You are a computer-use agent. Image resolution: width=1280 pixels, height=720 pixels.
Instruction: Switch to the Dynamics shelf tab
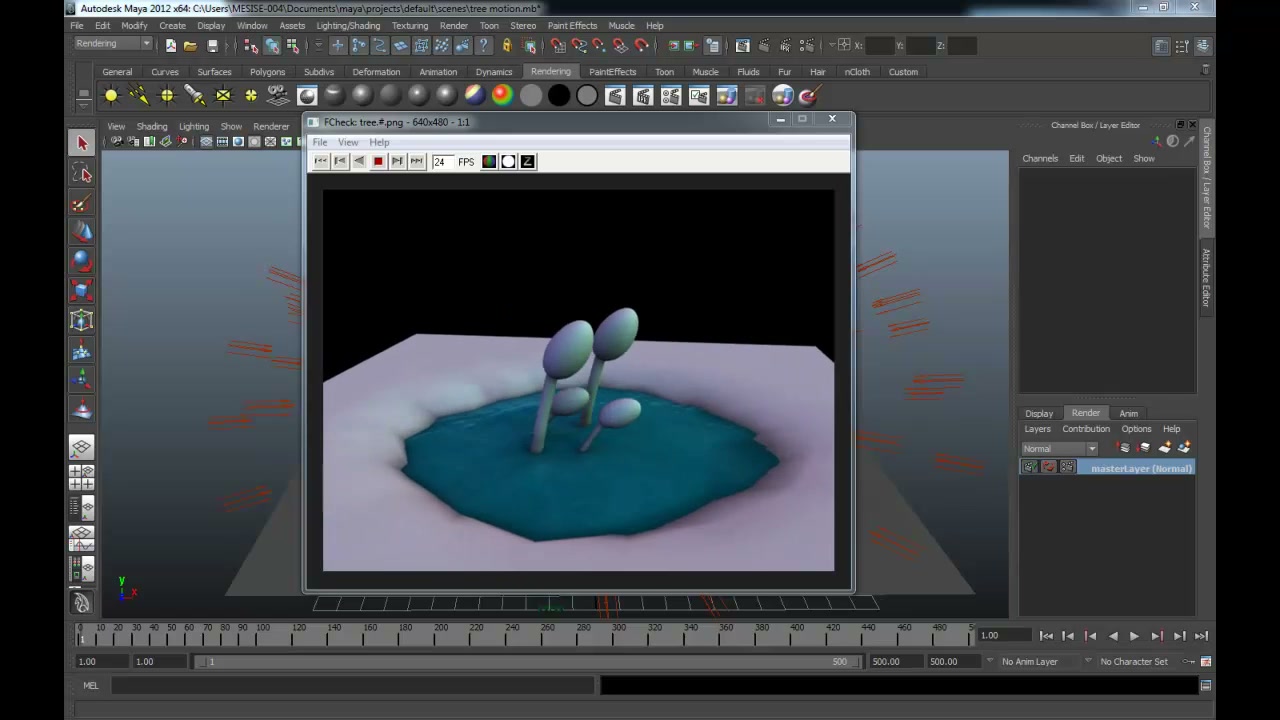(x=494, y=72)
